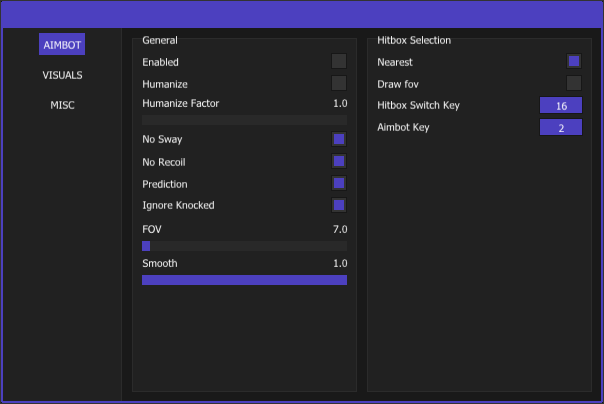Check the Draw fov box
This screenshot has height=404, width=604.
click(574, 83)
